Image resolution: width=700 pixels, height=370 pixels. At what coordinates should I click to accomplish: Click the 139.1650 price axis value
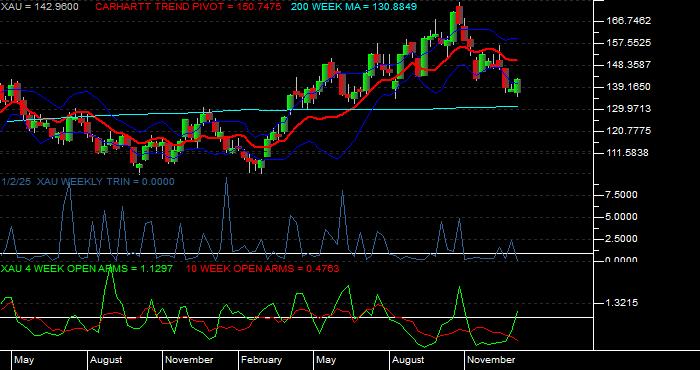click(628, 87)
